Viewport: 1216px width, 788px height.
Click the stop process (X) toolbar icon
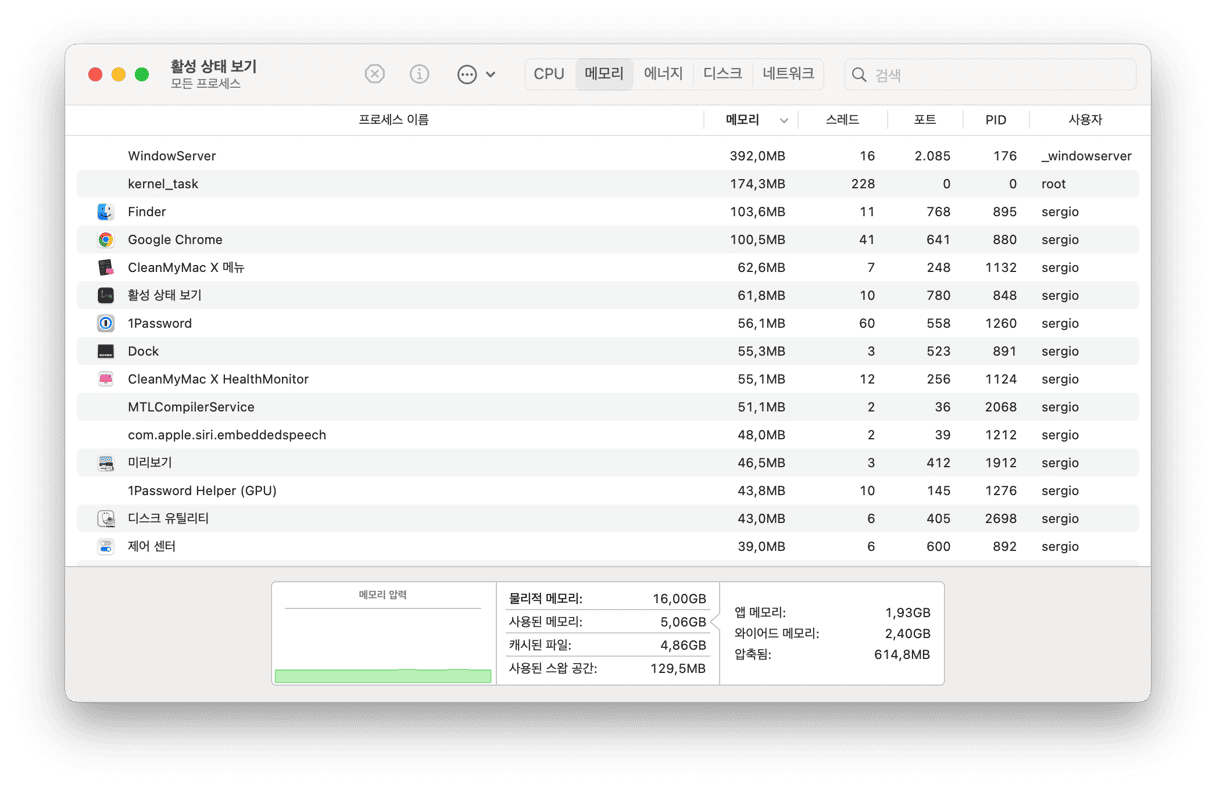click(x=374, y=74)
